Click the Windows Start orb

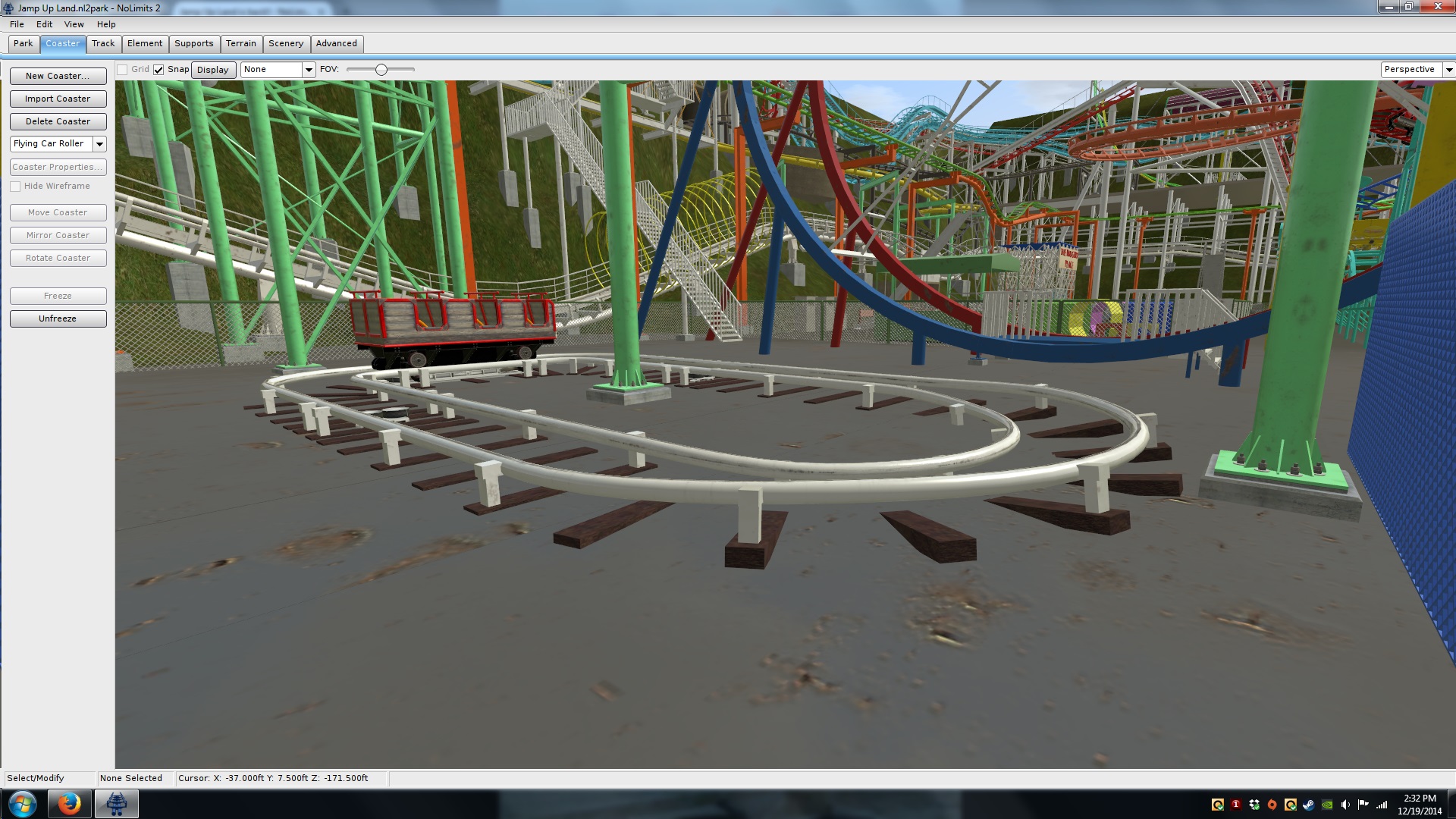(x=22, y=804)
